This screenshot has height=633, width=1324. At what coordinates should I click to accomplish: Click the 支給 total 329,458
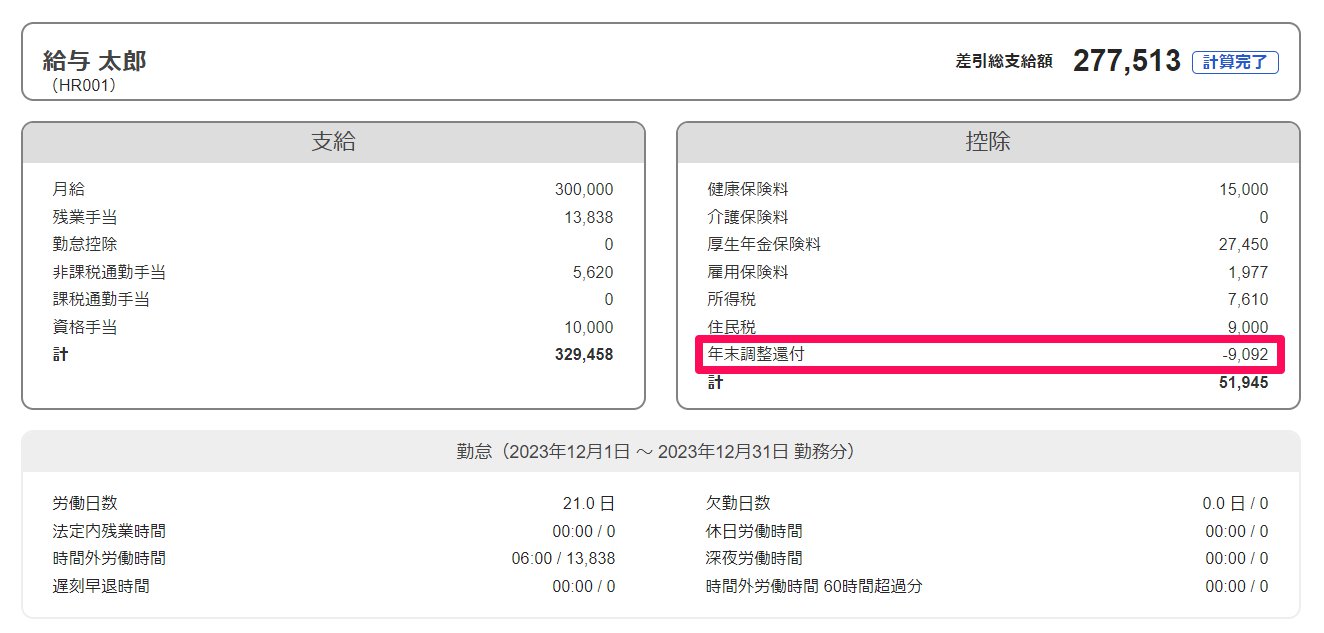(583, 354)
